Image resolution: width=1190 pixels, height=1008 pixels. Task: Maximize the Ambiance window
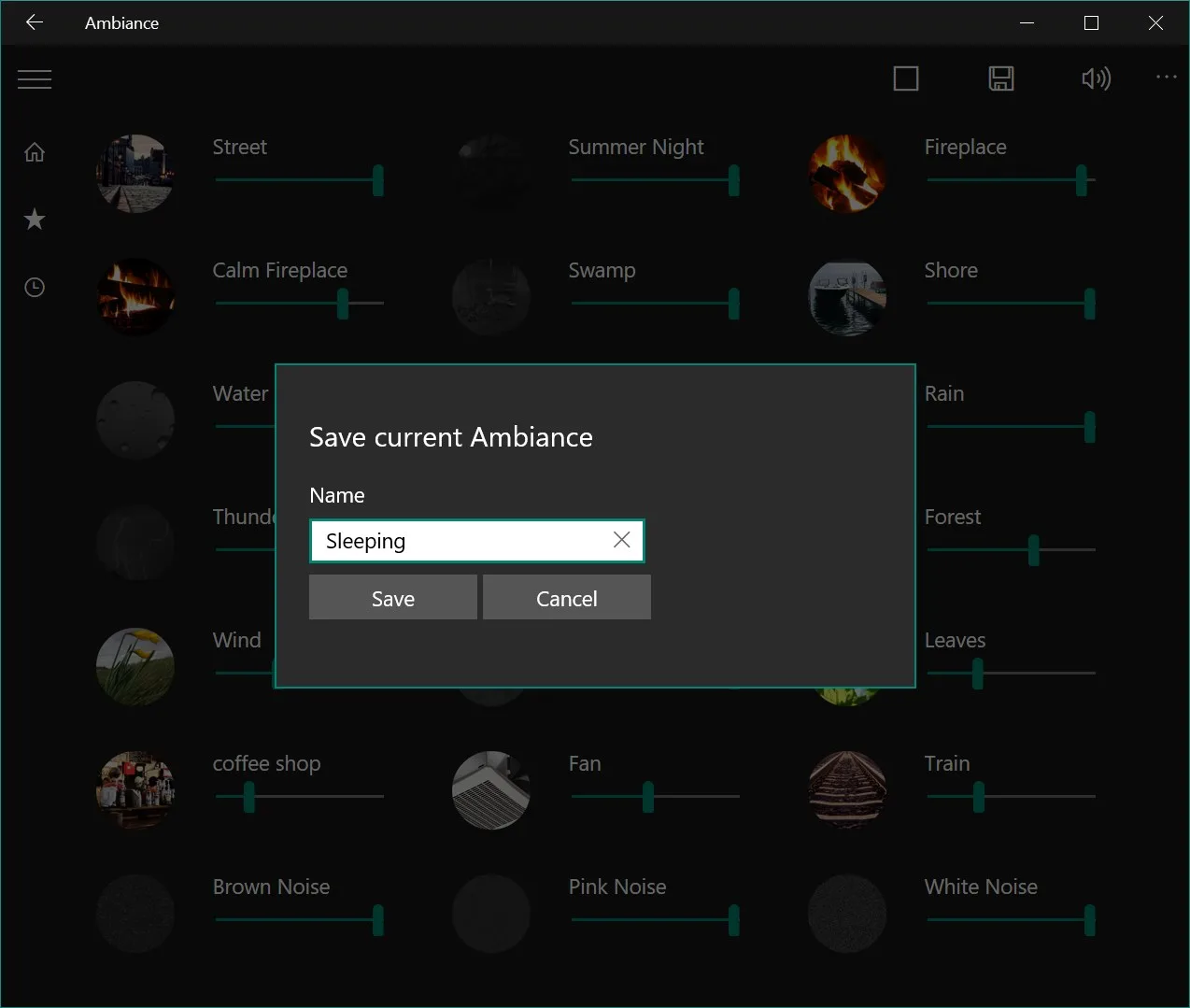click(x=1091, y=22)
